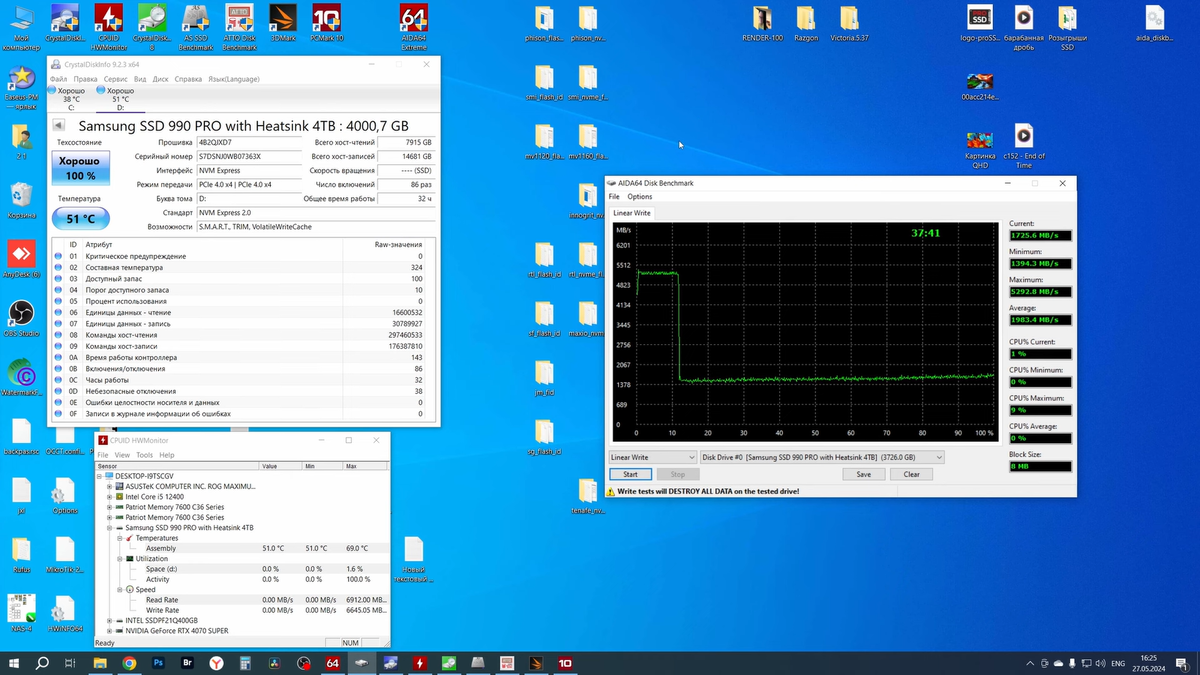The width and height of the screenshot is (1200, 675).
Task: Collapse Utilization node in HWMonitor
Action: (119, 559)
